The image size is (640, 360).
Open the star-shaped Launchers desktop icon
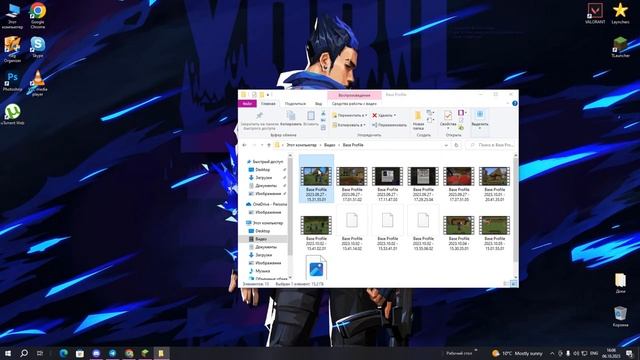620,13
